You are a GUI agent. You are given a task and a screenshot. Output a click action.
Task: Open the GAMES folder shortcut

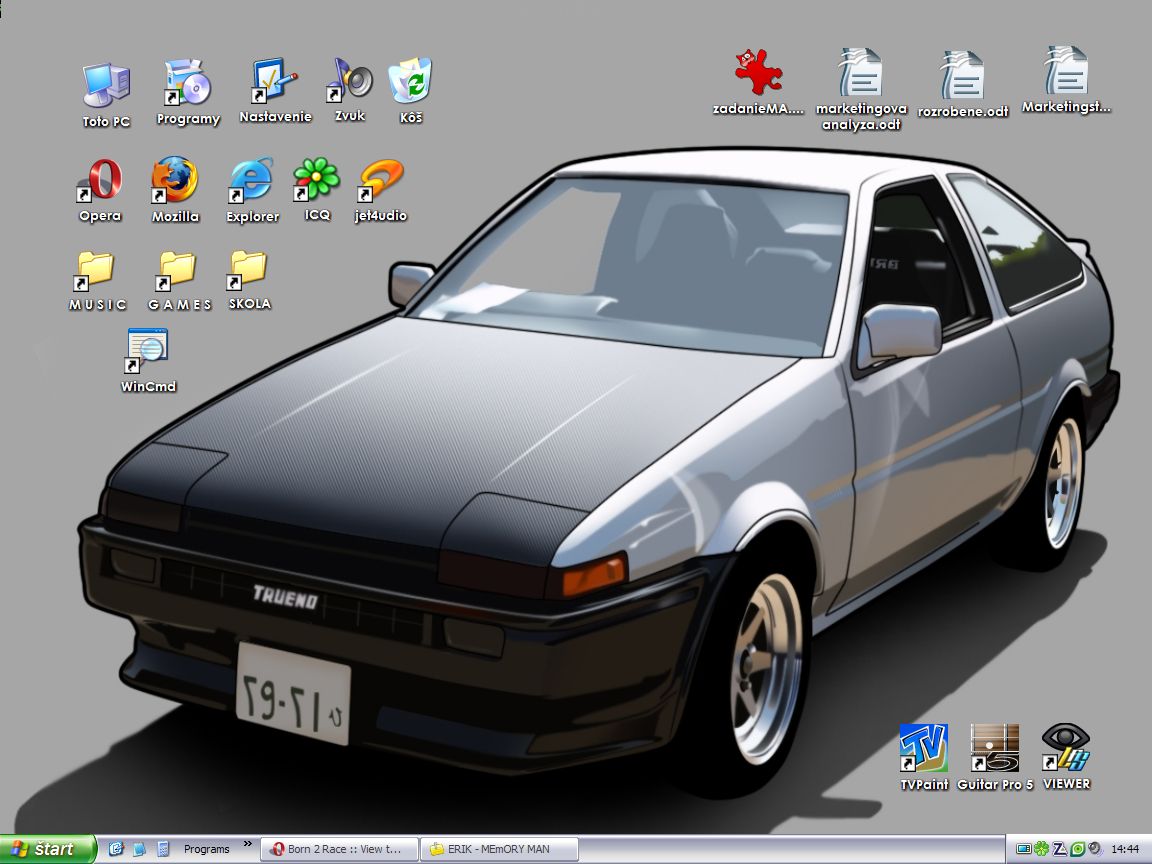[180, 281]
